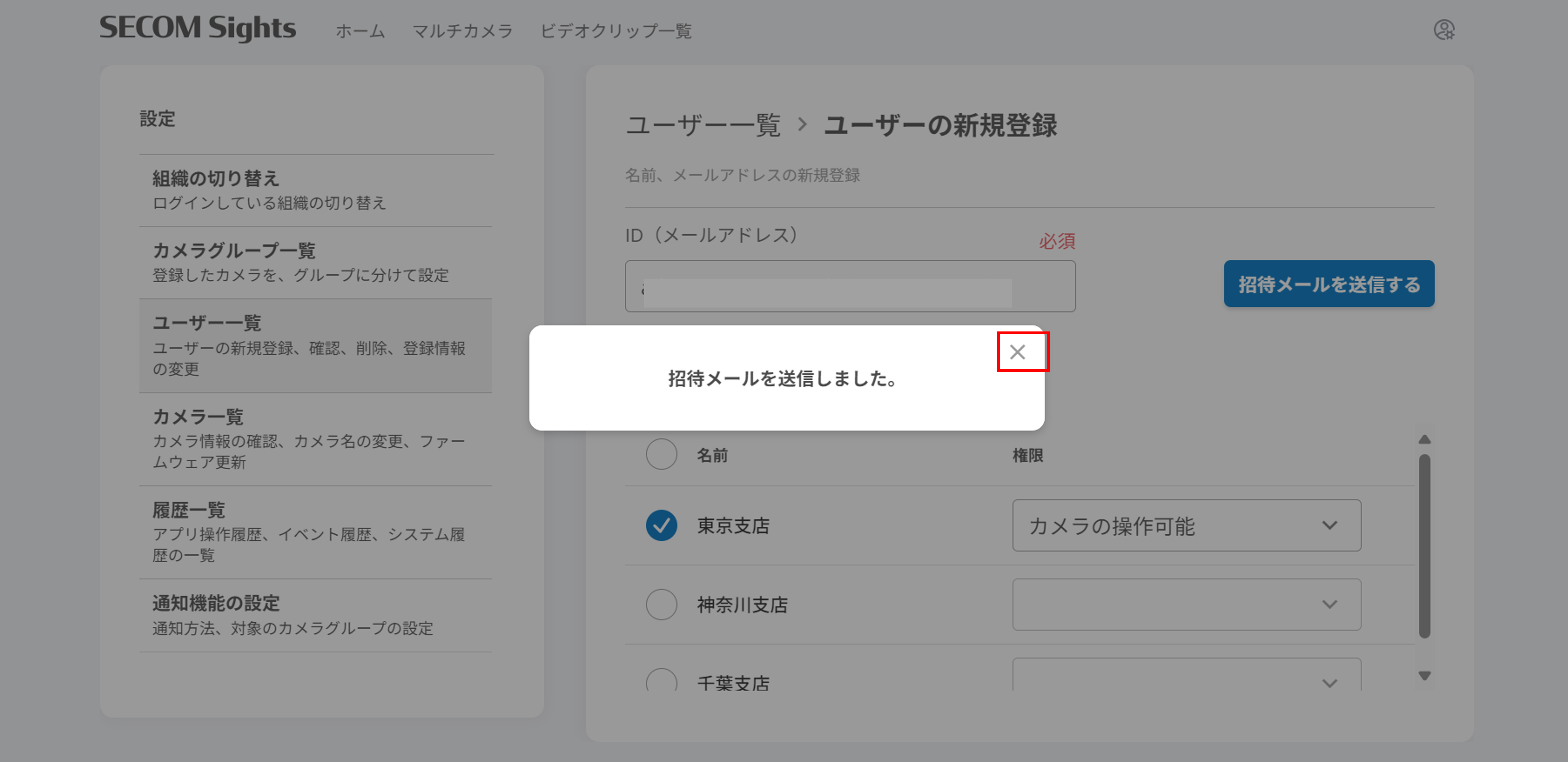Click the ID mail address input field

(850, 286)
